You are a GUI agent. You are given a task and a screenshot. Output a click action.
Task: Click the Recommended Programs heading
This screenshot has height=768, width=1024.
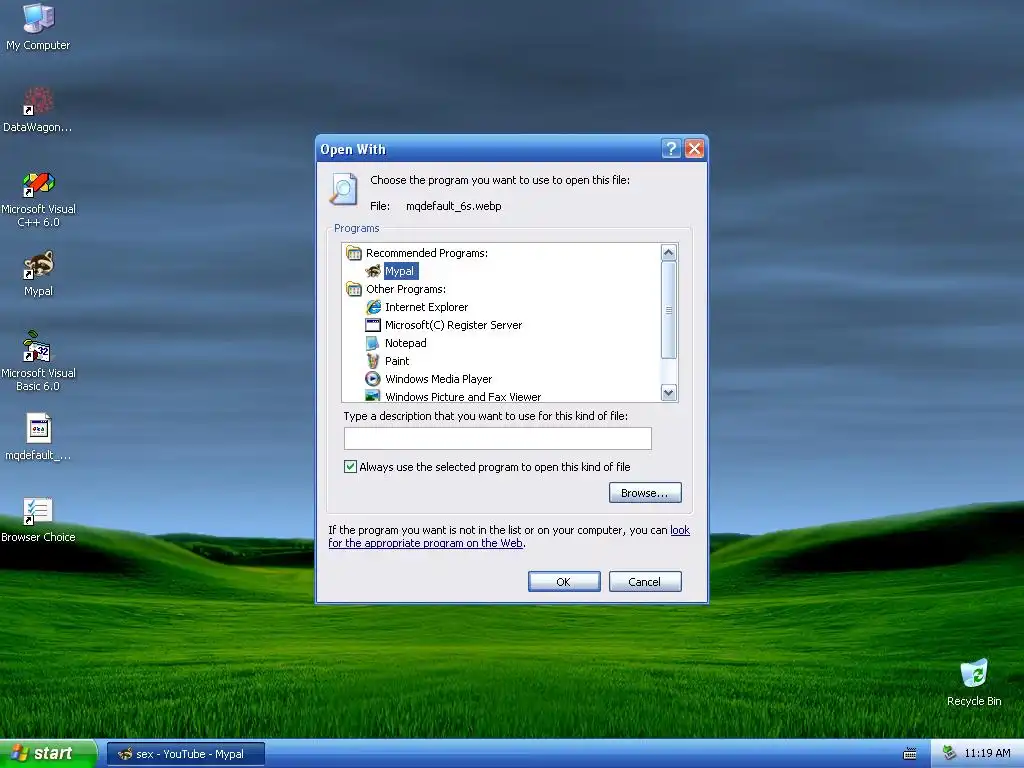click(x=426, y=253)
